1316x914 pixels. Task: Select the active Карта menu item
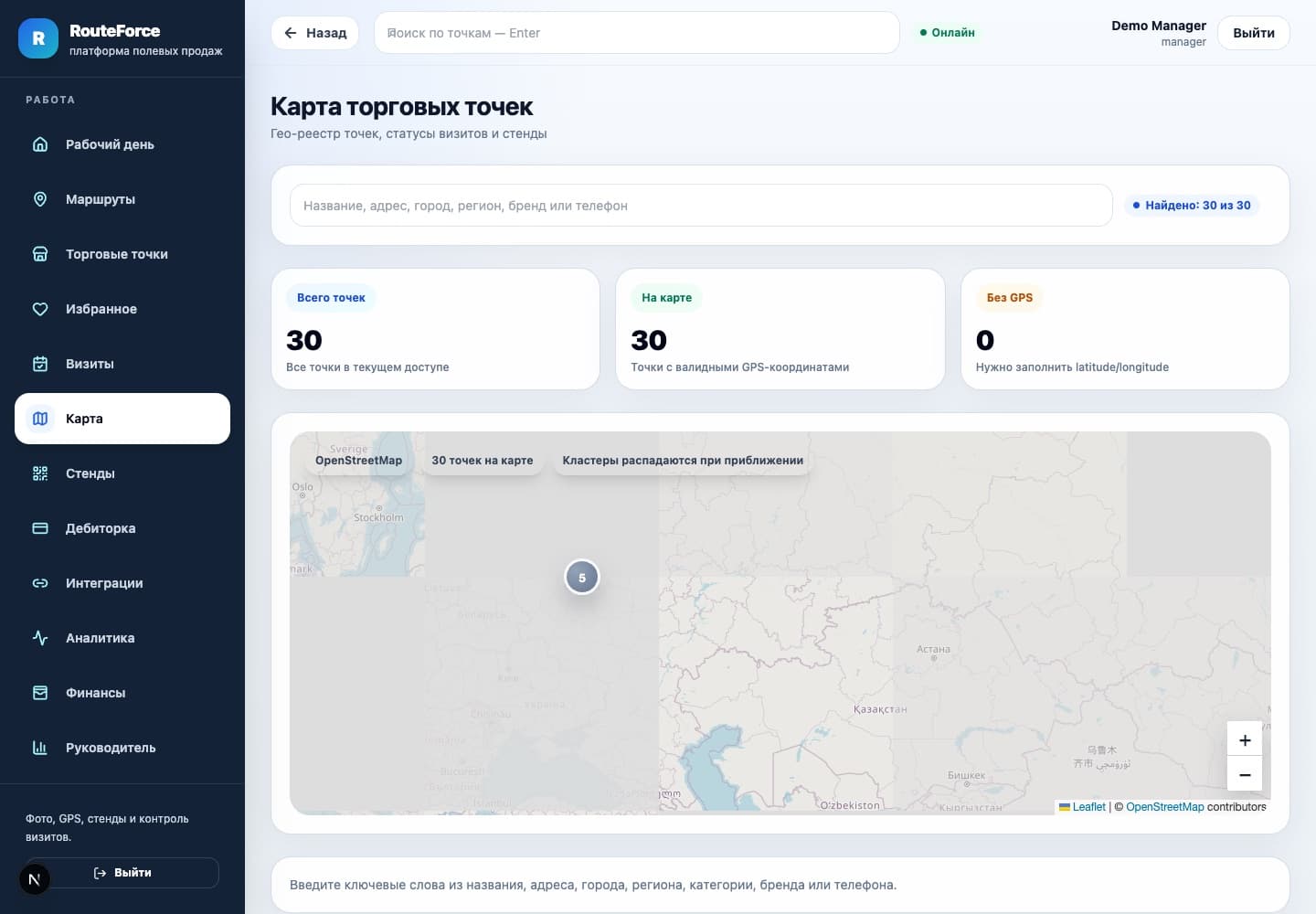pos(122,419)
